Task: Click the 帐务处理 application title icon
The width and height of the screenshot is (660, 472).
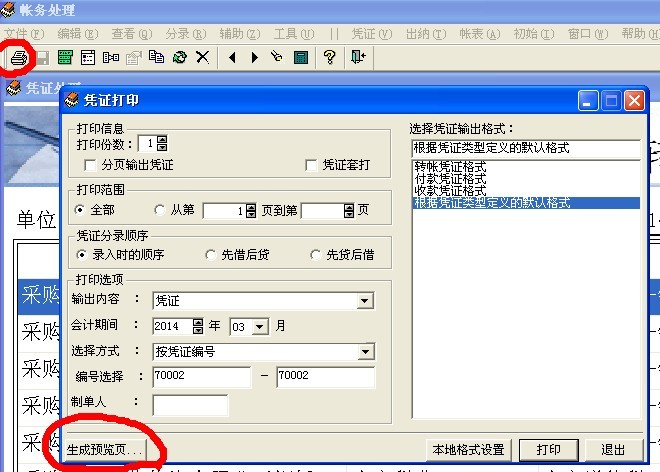Action: (x=7, y=9)
